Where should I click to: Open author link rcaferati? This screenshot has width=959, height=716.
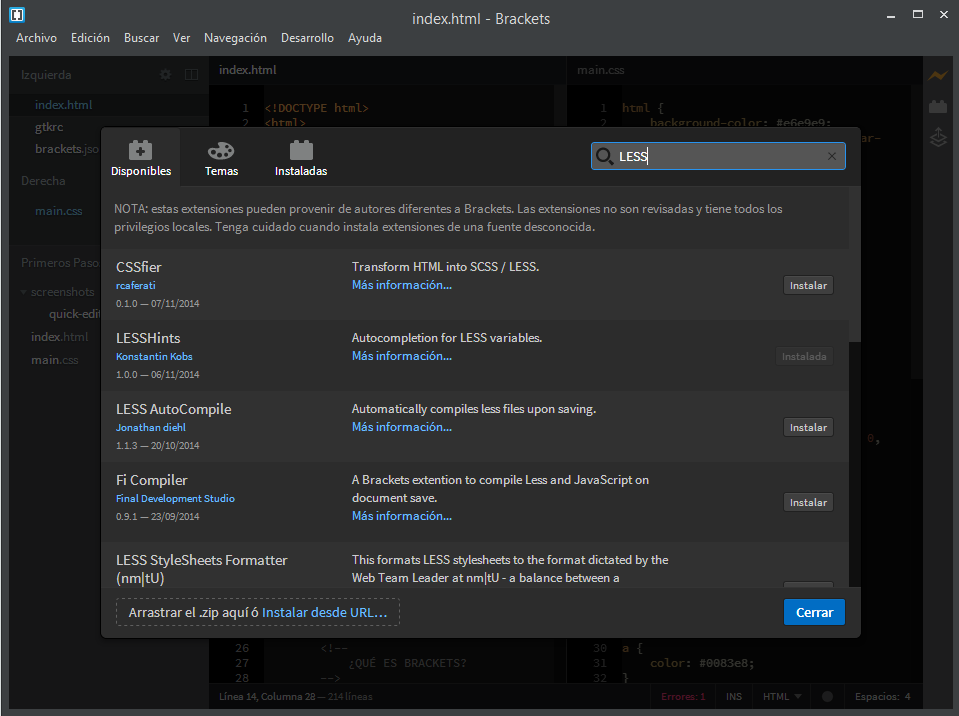[x=136, y=286]
